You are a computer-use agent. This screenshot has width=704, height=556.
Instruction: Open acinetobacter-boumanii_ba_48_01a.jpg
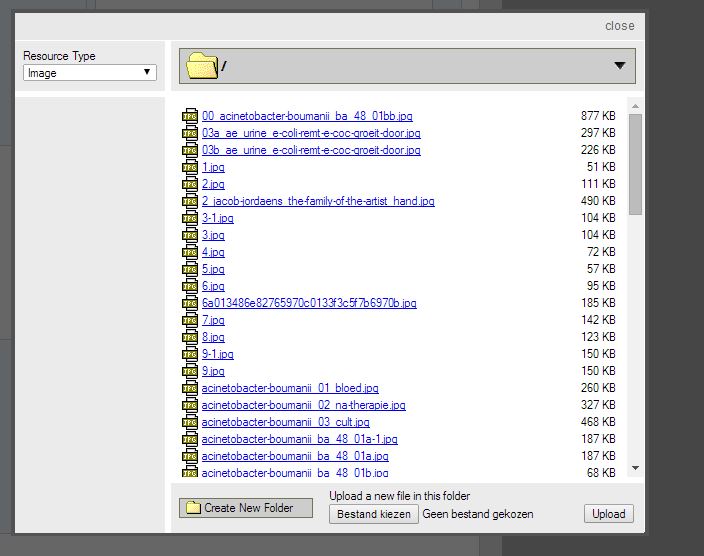(295, 456)
